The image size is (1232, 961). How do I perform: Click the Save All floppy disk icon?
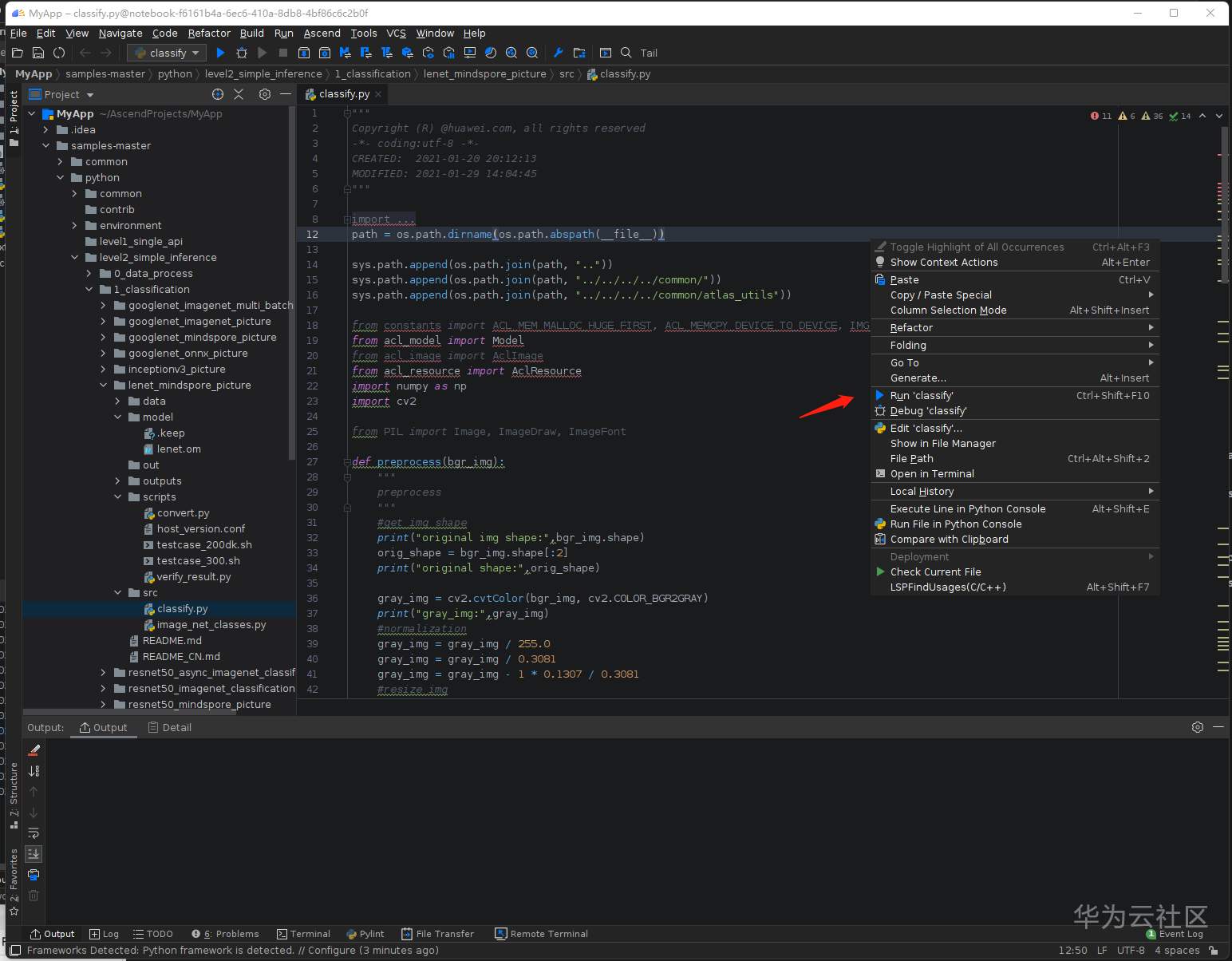(38, 53)
